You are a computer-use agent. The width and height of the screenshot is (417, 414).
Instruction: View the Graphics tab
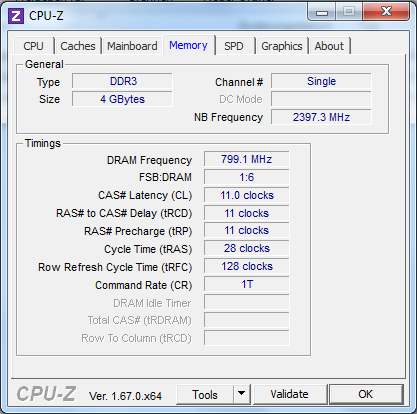282,46
